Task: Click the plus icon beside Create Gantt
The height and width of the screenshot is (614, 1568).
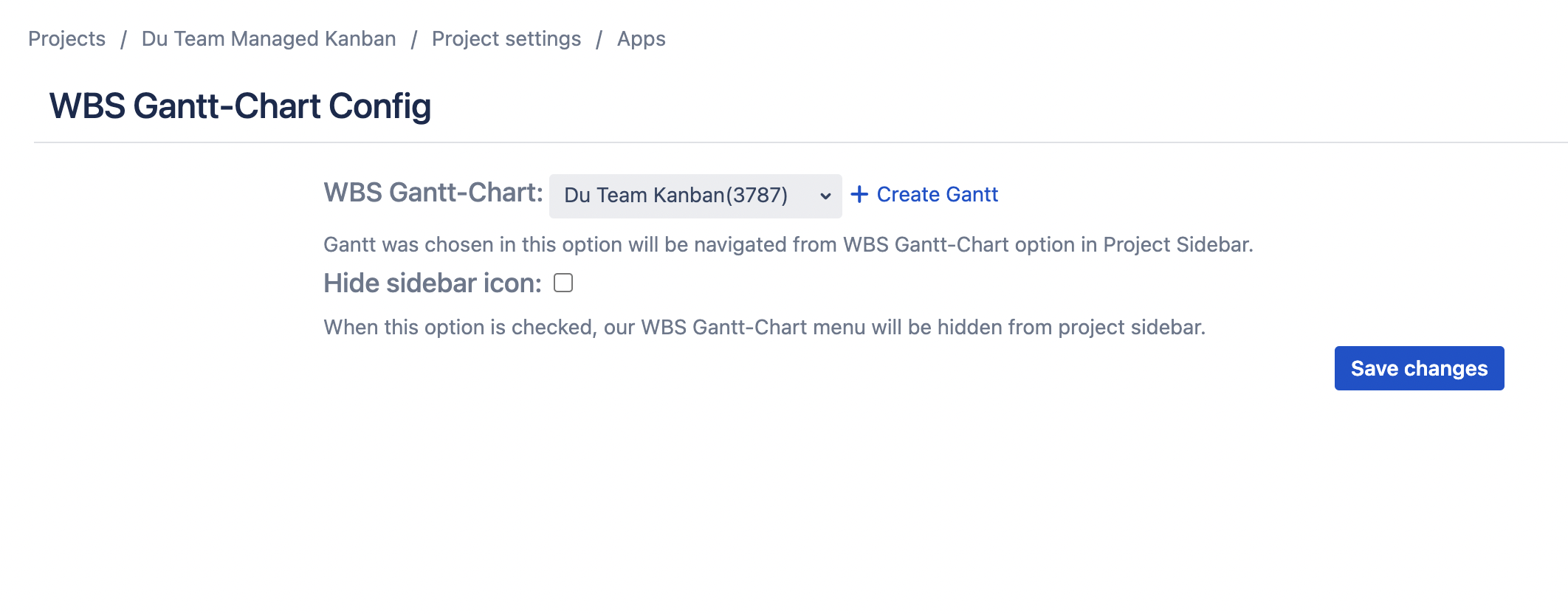Action: click(859, 195)
